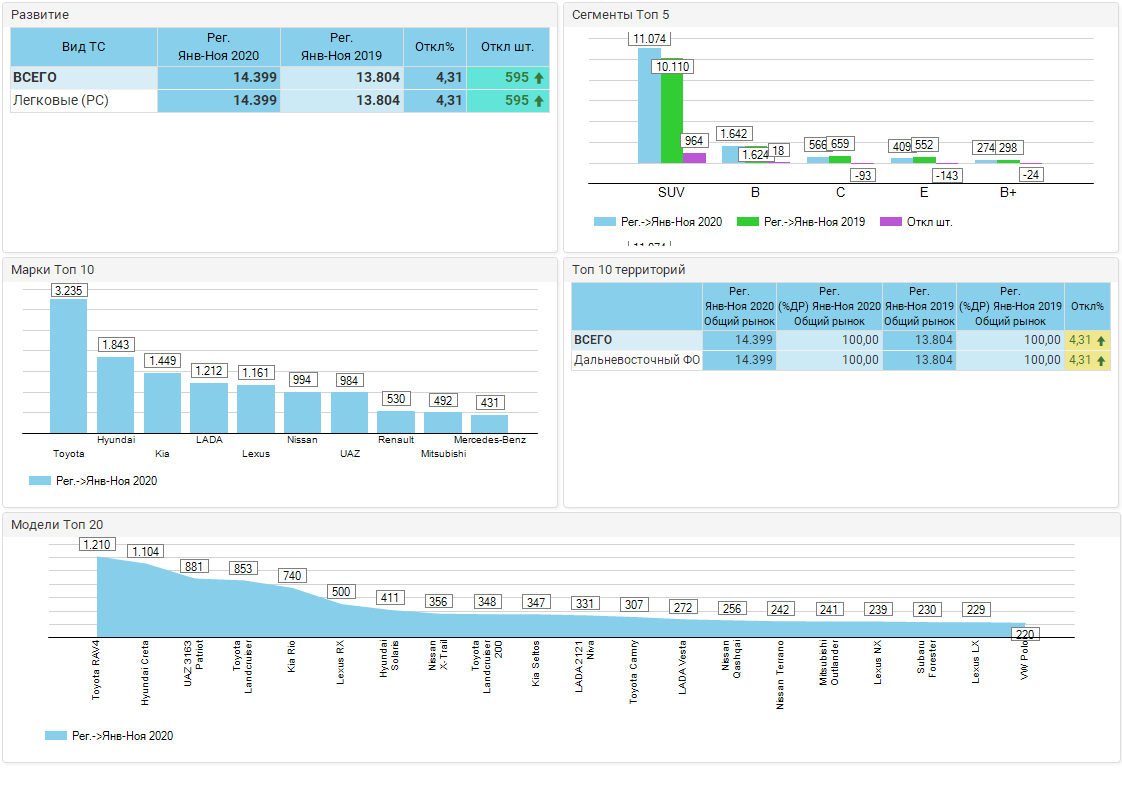Click the Откл% header in the territories table
The width and height of the screenshot is (1122, 793).
click(1087, 306)
